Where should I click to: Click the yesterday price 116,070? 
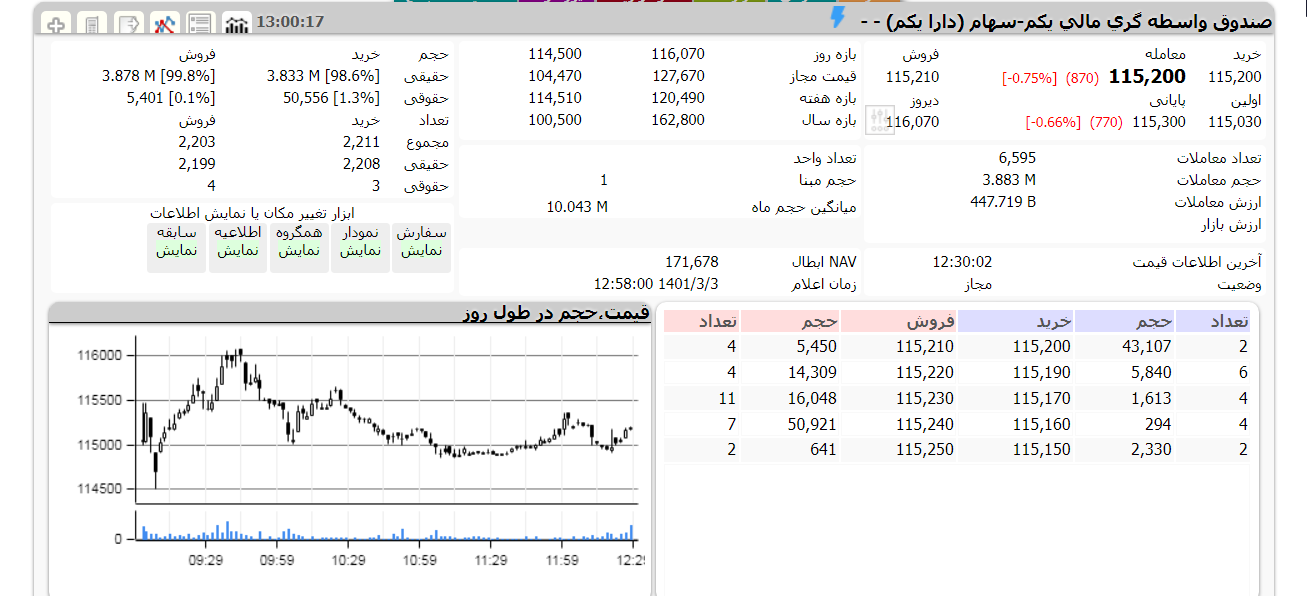pos(912,122)
